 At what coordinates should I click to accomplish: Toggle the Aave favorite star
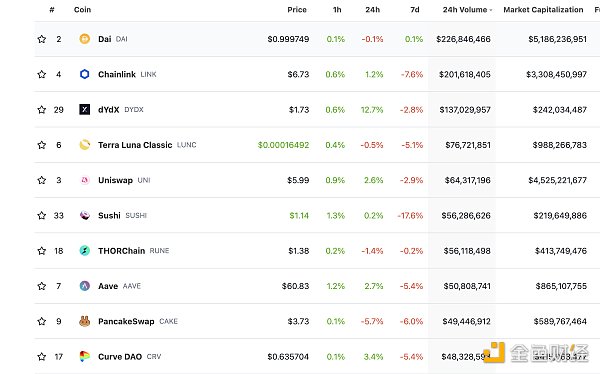click(42, 286)
